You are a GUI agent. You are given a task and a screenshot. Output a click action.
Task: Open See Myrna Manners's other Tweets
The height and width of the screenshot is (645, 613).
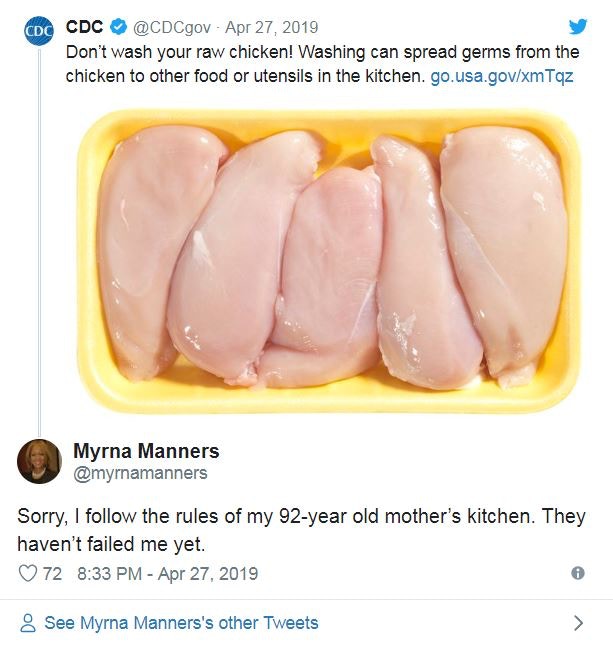pos(181,623)
